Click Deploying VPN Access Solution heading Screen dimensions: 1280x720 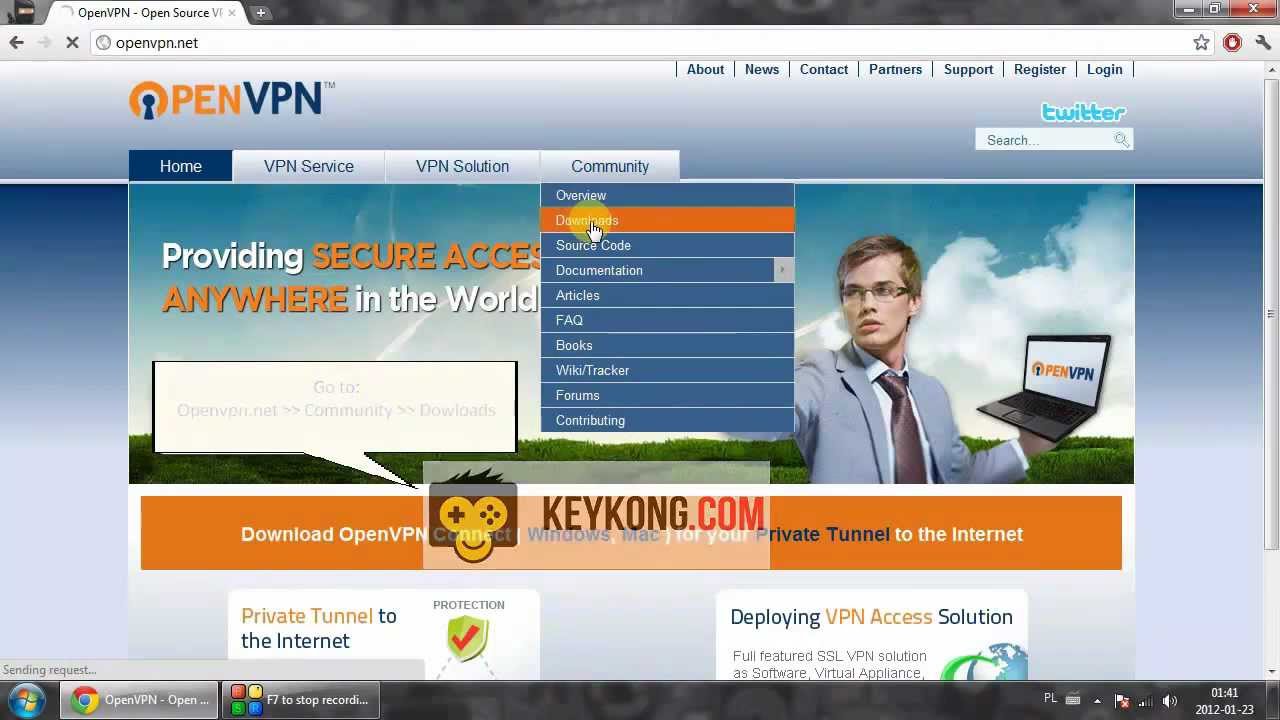pyautogui.click(x=871, y=617)
